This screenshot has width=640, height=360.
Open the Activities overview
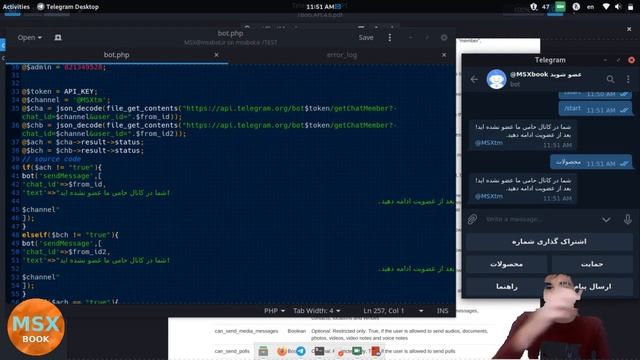tap(16, 7)
